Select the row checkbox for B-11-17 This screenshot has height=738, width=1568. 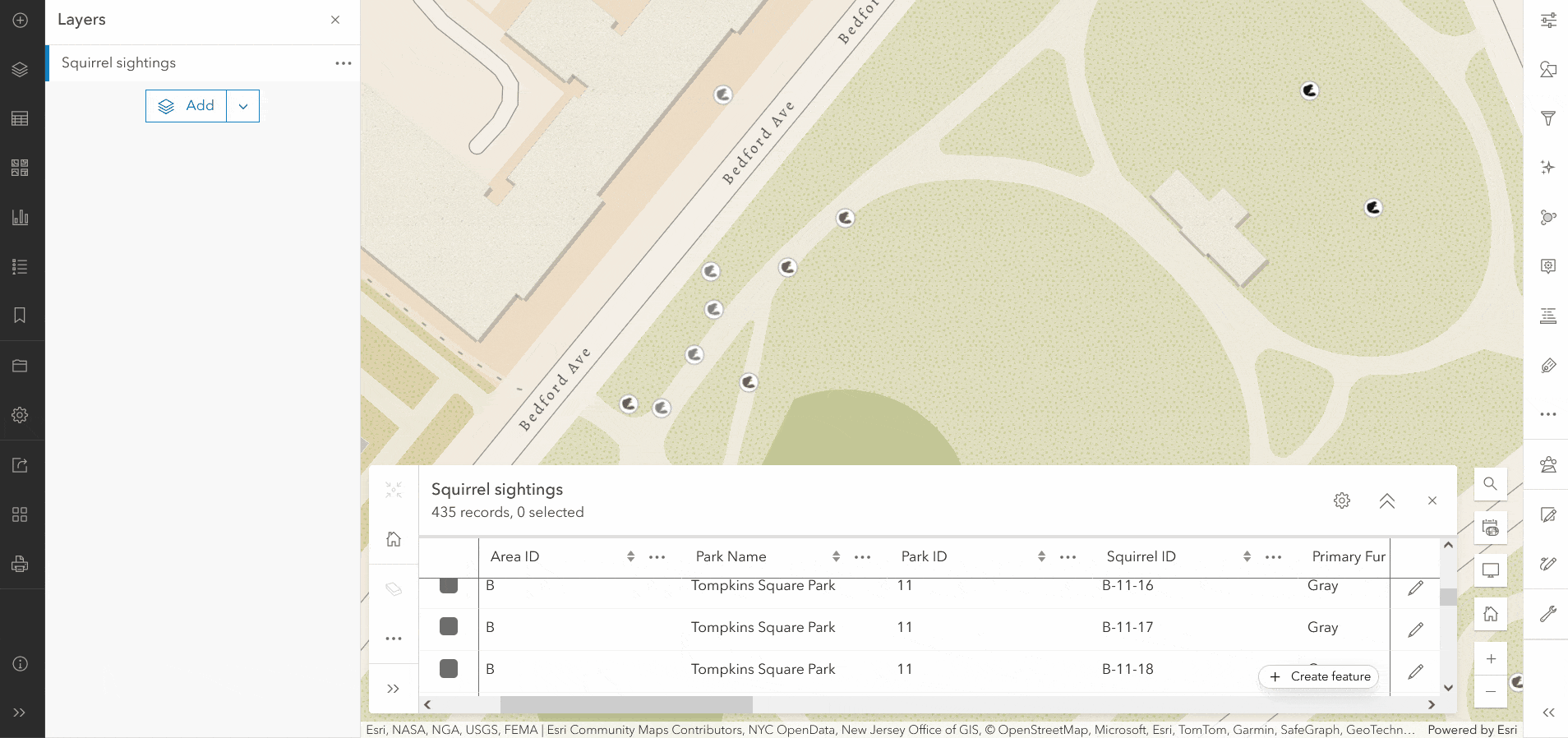pyautogui.click(x=449, y=626)
